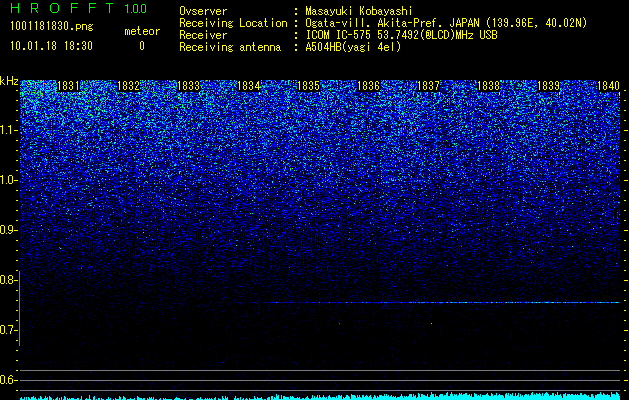The height and width of the screenshot is (400, 629).
Task: Click the 1837 time marker
Action: pos(428,86)
